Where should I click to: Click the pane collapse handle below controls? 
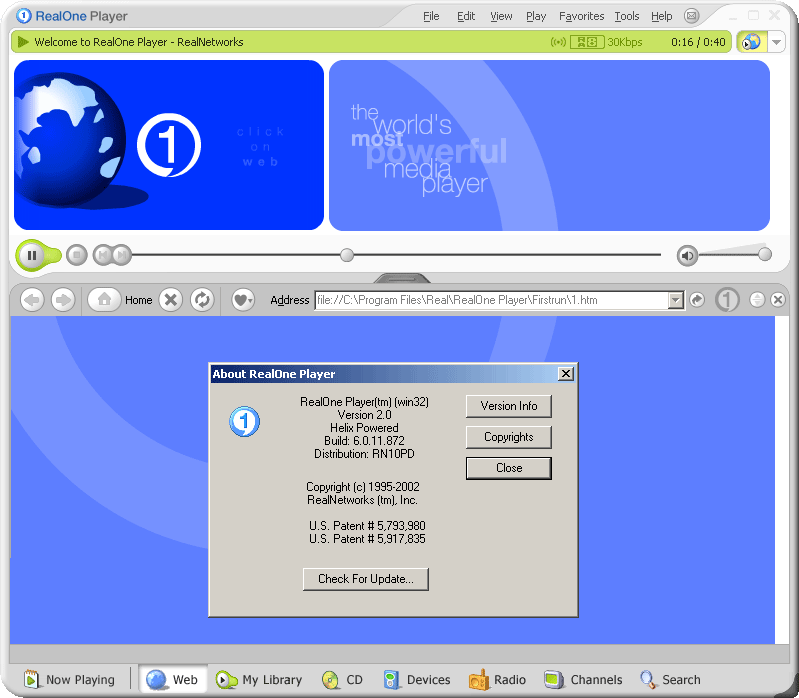pyautogui.click(x=402, y=278)
